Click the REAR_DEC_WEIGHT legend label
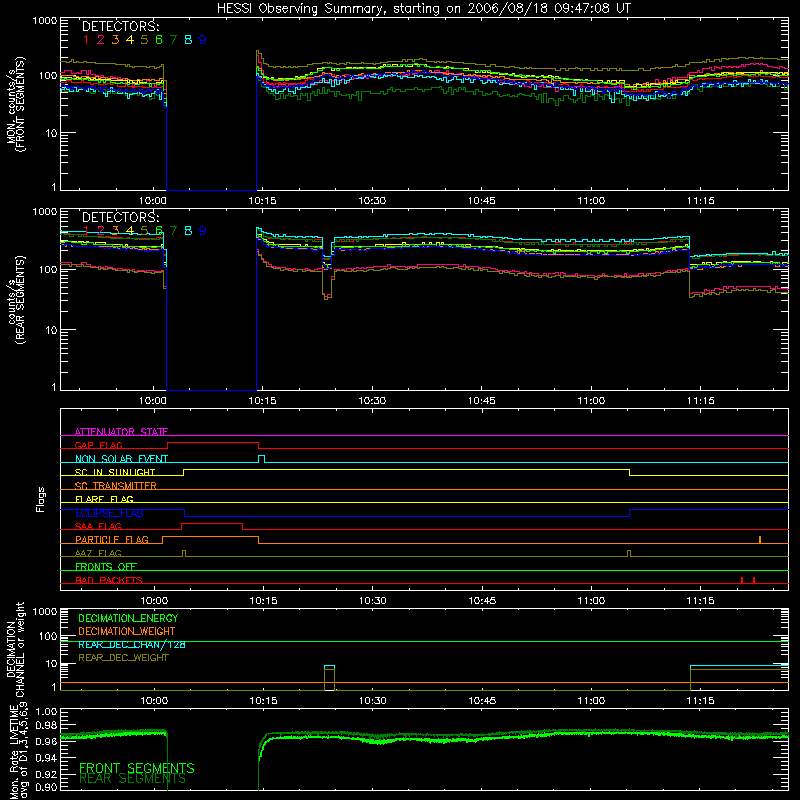 click(x=123, y=658)
